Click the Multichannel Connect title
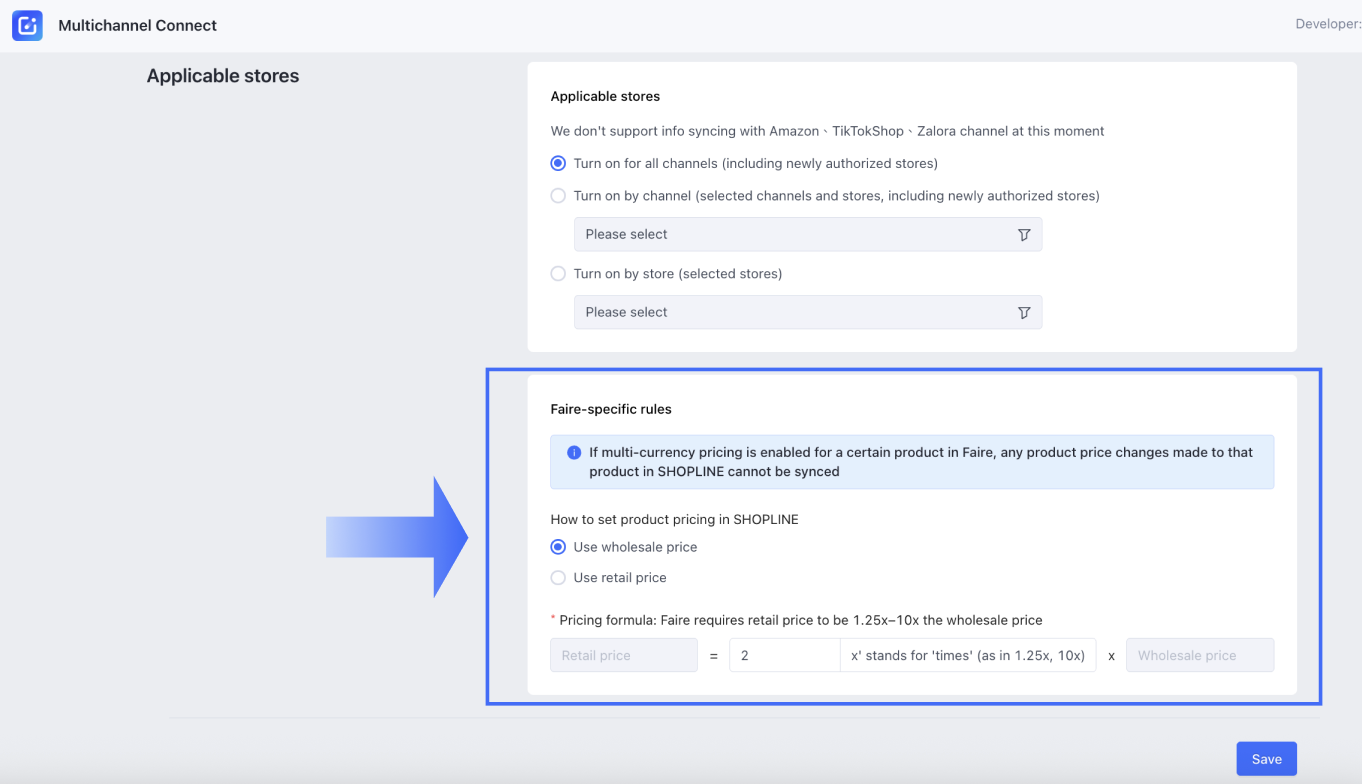 137,26
